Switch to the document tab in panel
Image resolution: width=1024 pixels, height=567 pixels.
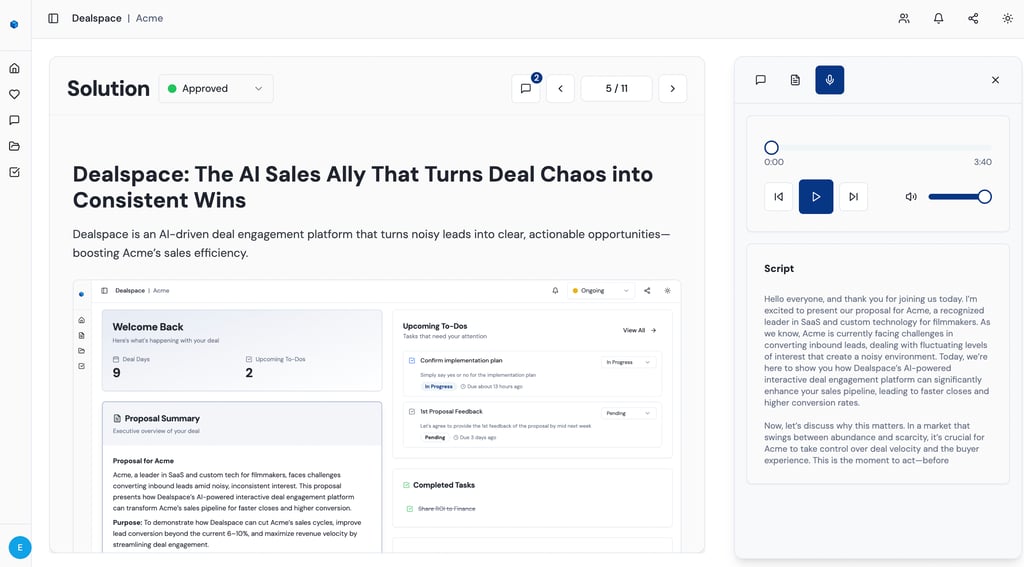(x=795, y=80)
